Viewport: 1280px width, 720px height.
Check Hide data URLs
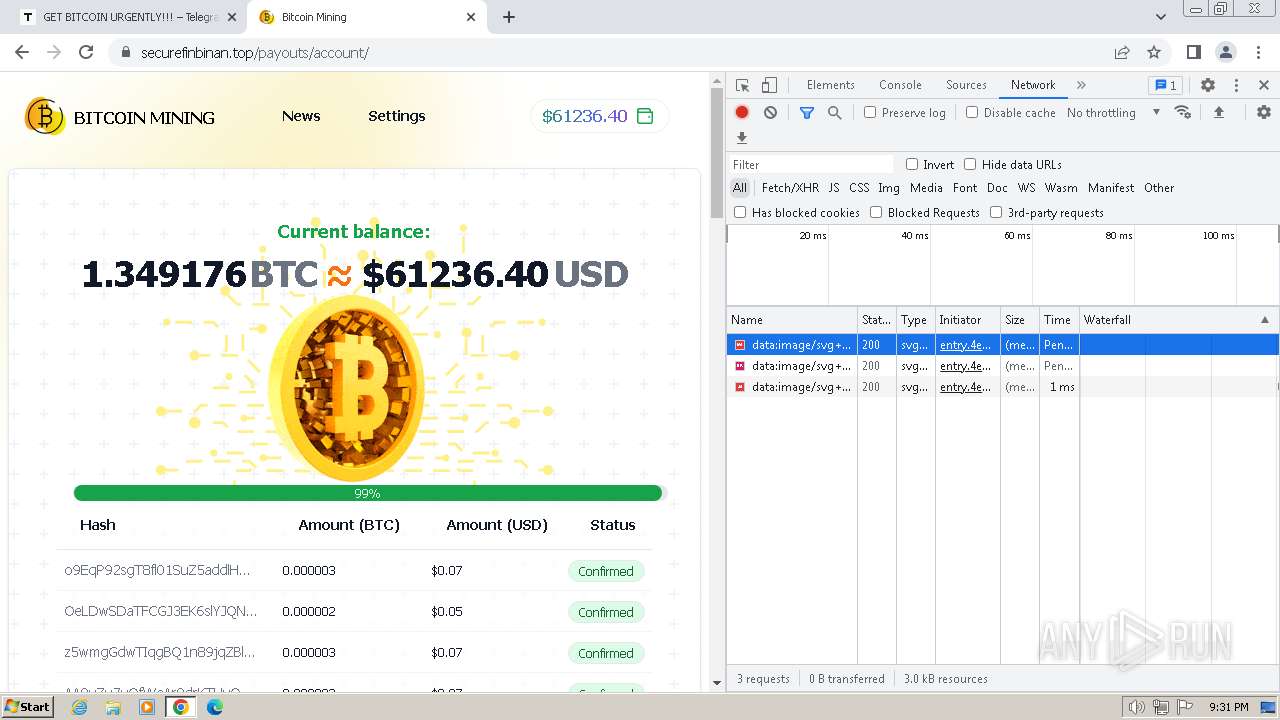(970, 164)
